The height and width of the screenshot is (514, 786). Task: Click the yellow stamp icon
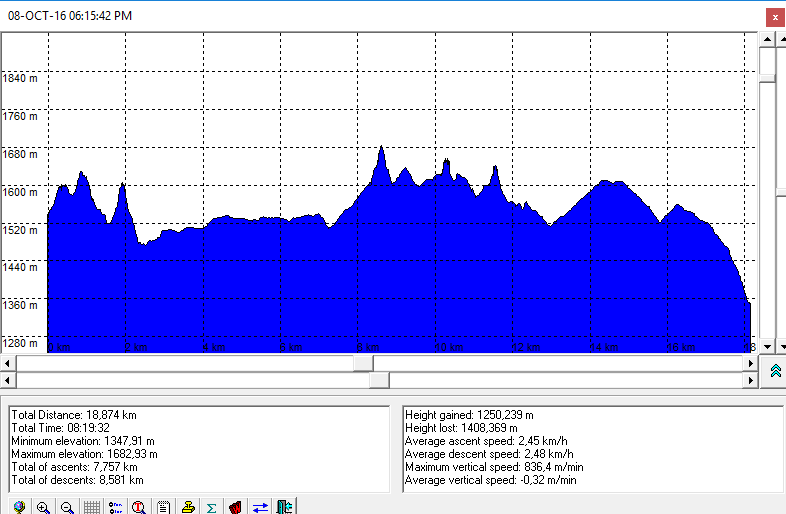coord(187,506)
